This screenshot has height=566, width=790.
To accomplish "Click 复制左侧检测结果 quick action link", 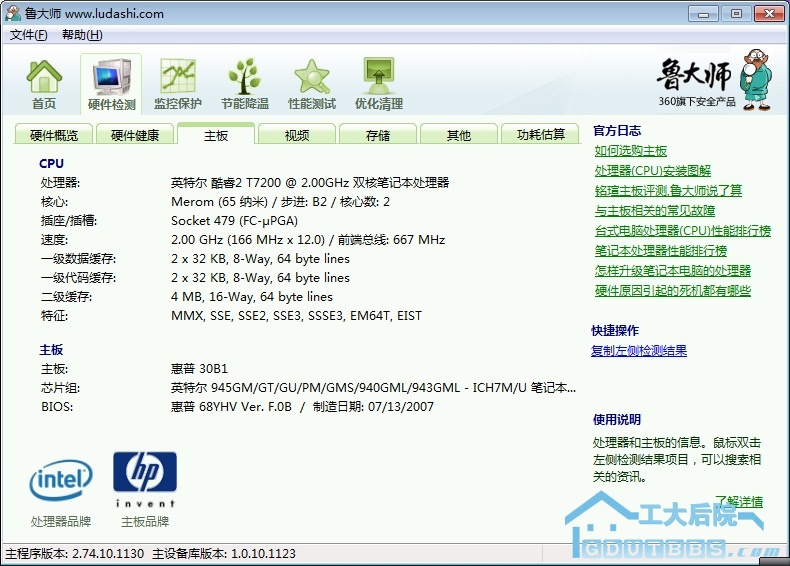I will tap(639, 351).
